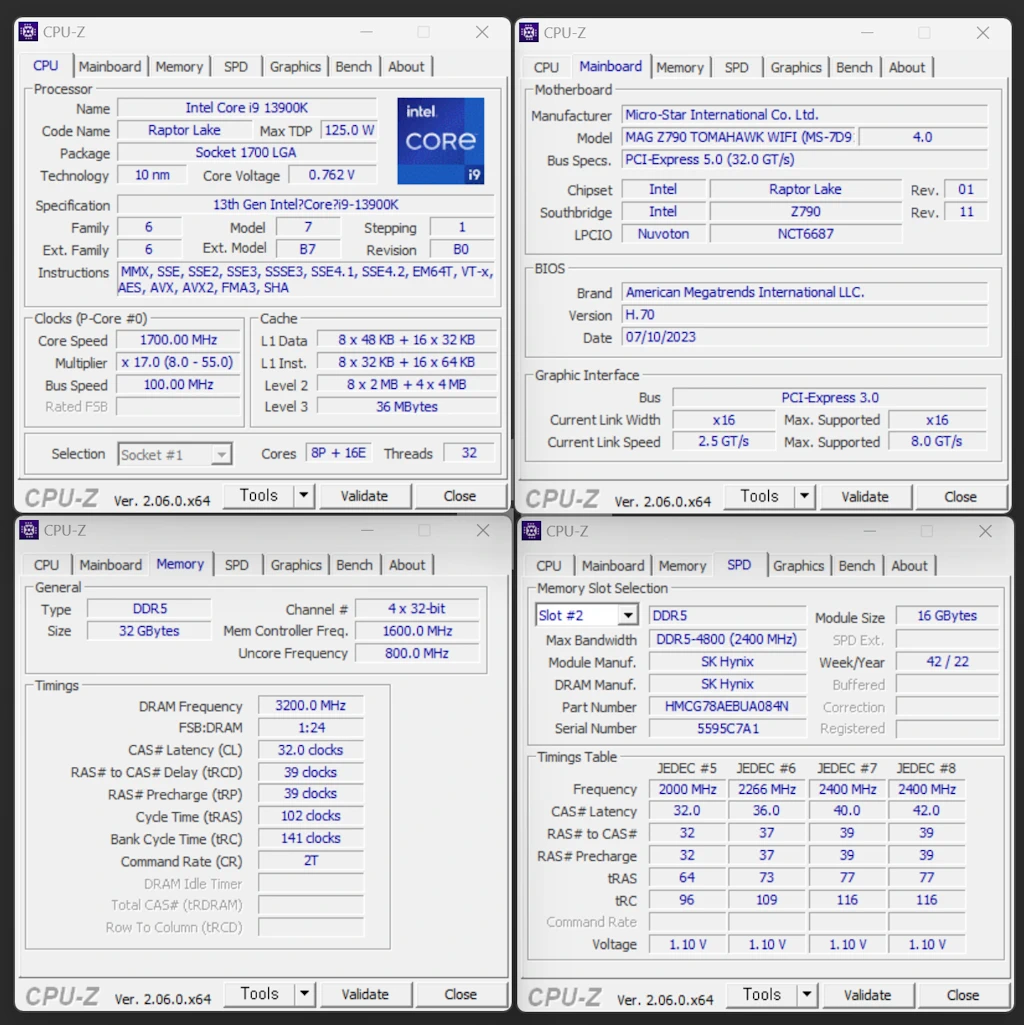Click Max Bandwidth value DDR5-4800 (2400 MHz)
Image resolution: width=1024 pixels, height=1025 pixels.
(x=727, y=639)
